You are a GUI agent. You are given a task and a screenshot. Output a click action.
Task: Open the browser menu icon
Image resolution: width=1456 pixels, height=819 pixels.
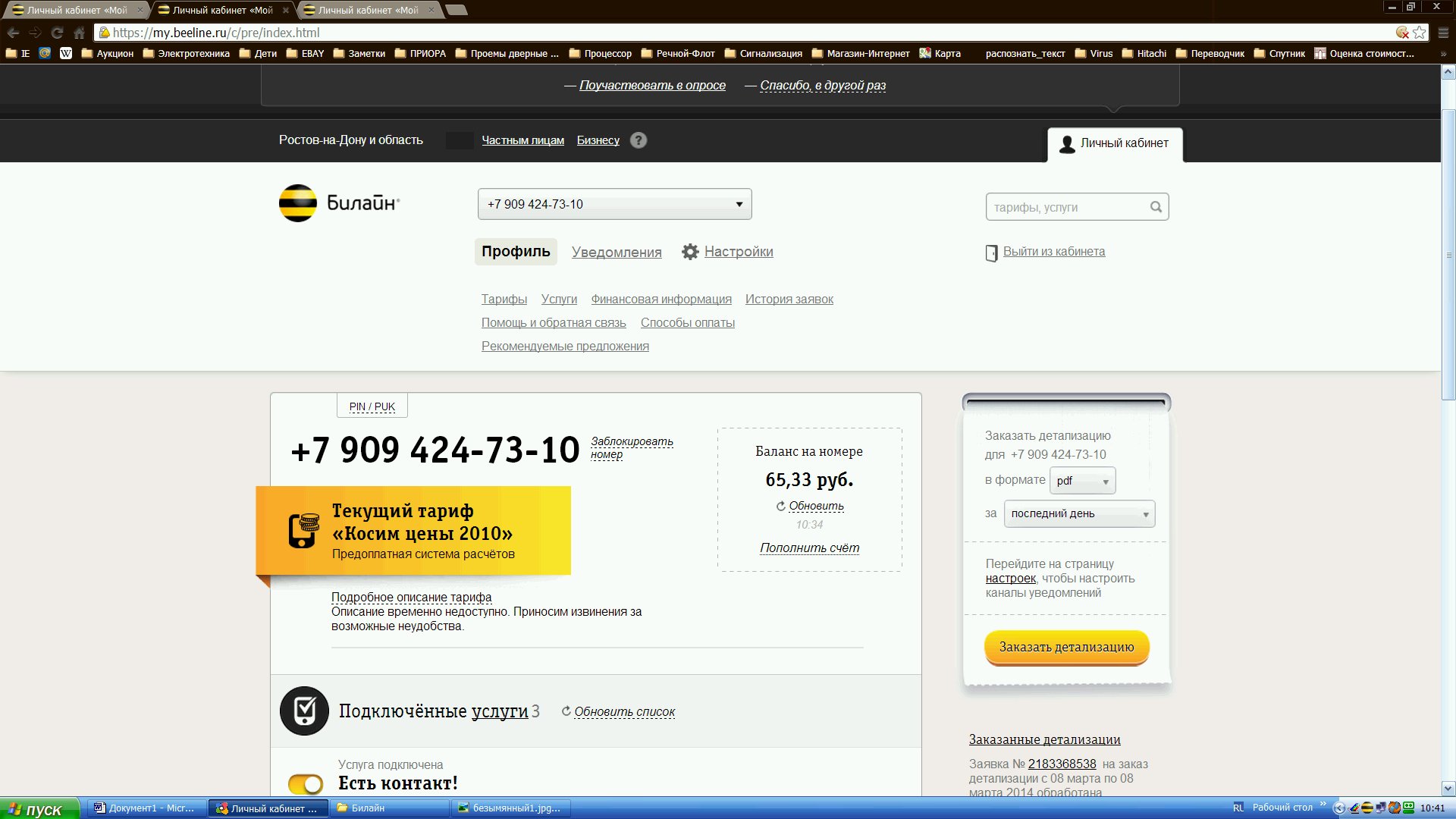1443,33
